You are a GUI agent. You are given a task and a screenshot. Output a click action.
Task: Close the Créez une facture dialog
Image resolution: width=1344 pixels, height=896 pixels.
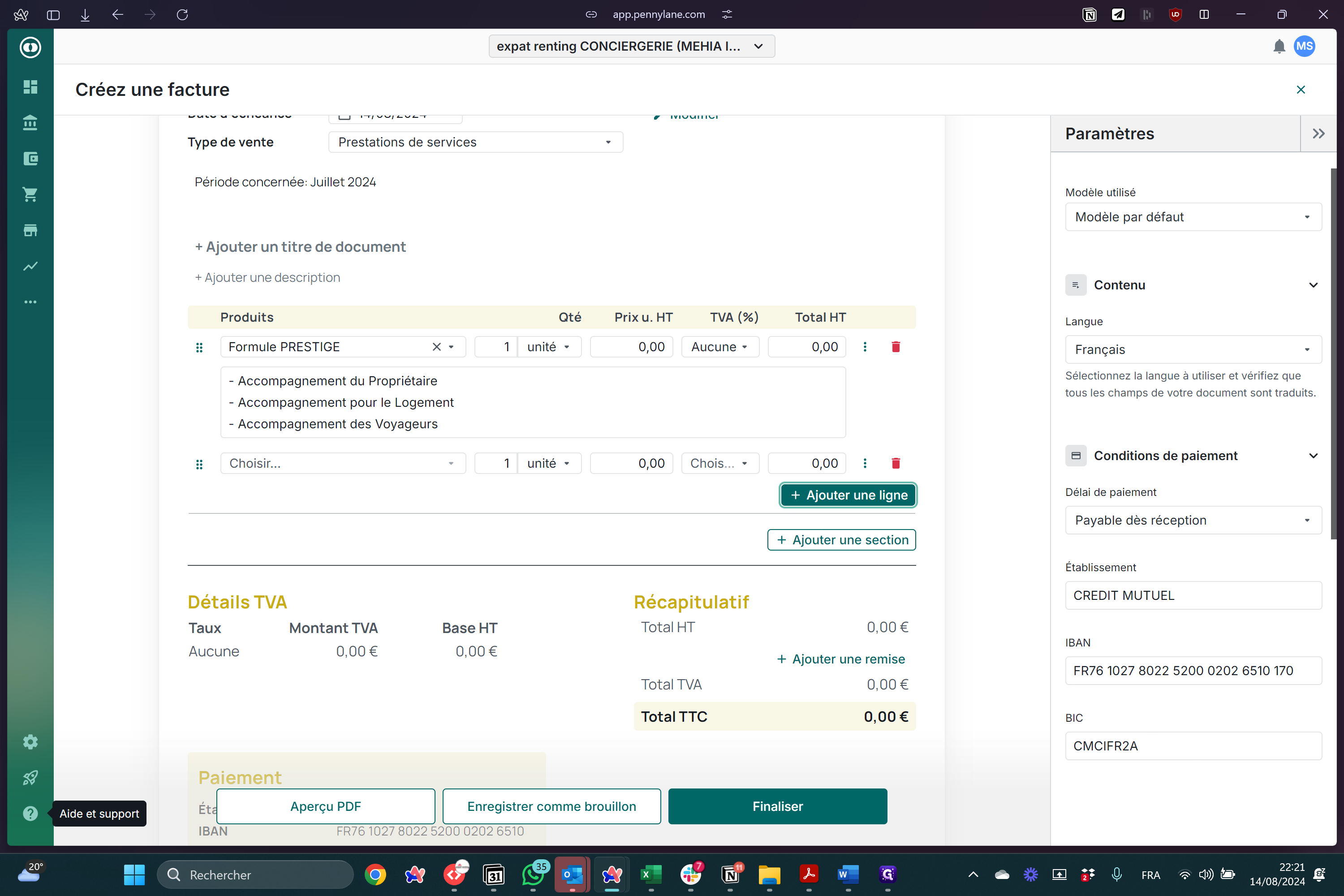pyautogui.click(x=1301, y=90)
